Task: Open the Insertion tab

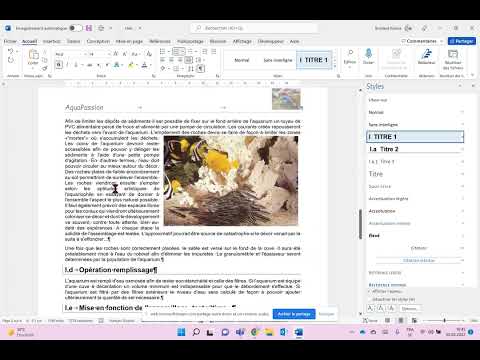Action: [x=52, y=41]
